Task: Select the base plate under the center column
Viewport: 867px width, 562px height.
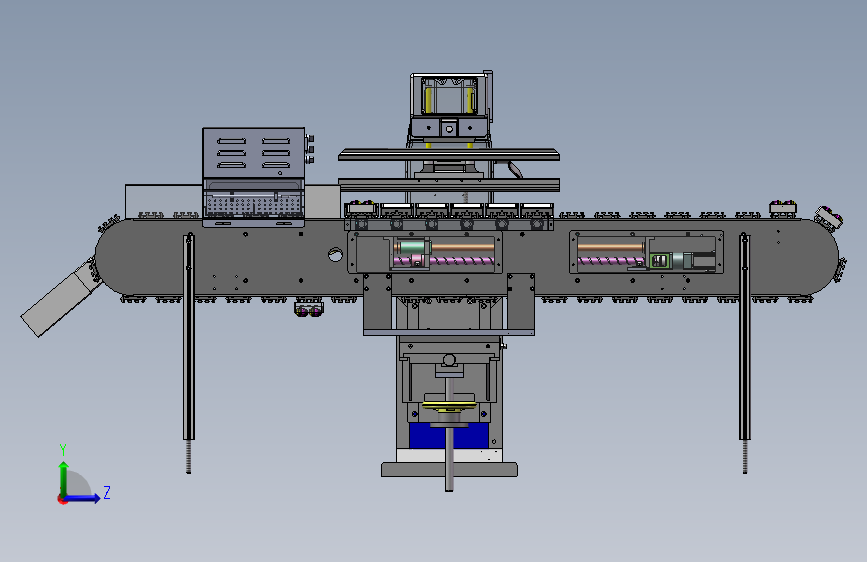Action: [x=449, y=470]
